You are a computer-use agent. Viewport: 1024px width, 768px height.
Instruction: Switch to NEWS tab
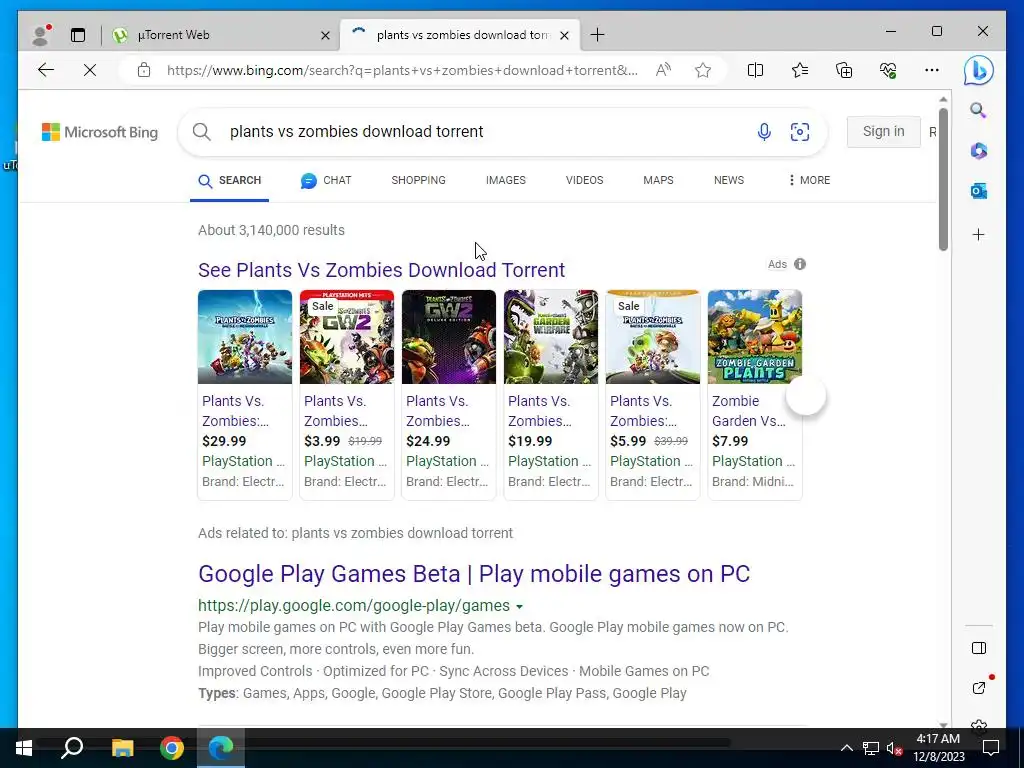pos(729,180)
